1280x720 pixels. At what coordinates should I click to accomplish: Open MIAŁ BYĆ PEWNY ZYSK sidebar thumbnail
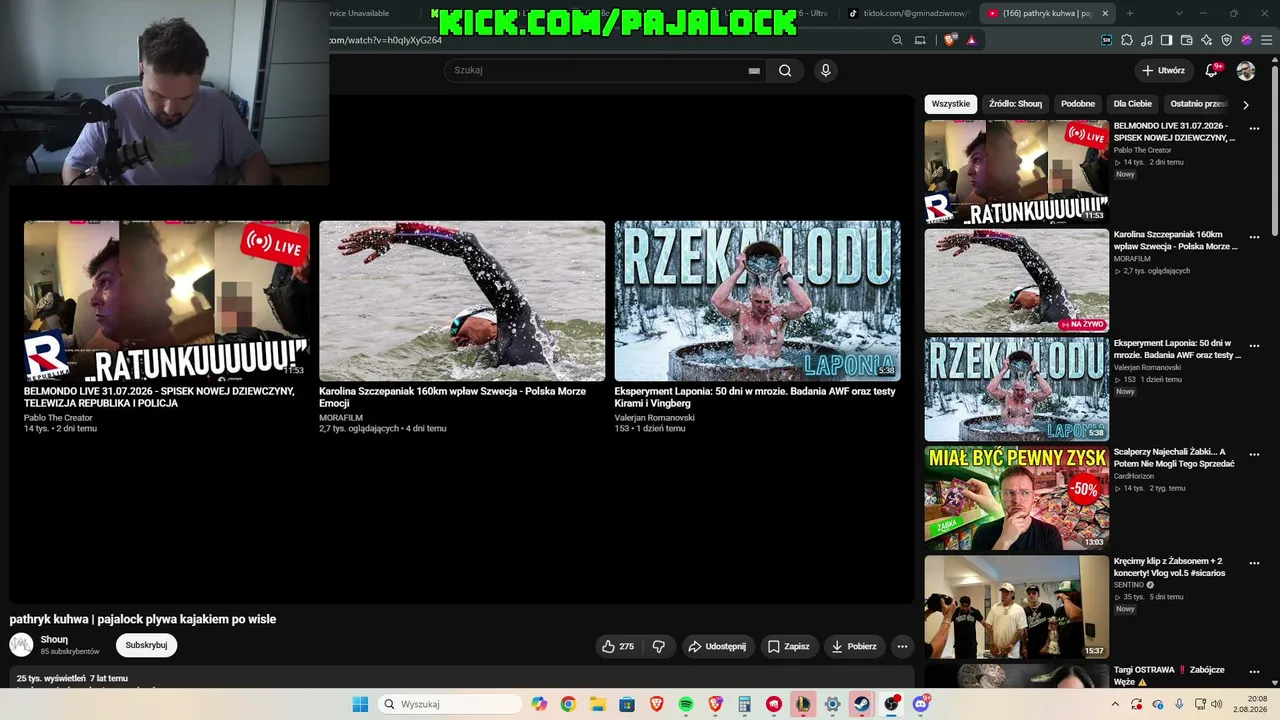coord(1016,498)
